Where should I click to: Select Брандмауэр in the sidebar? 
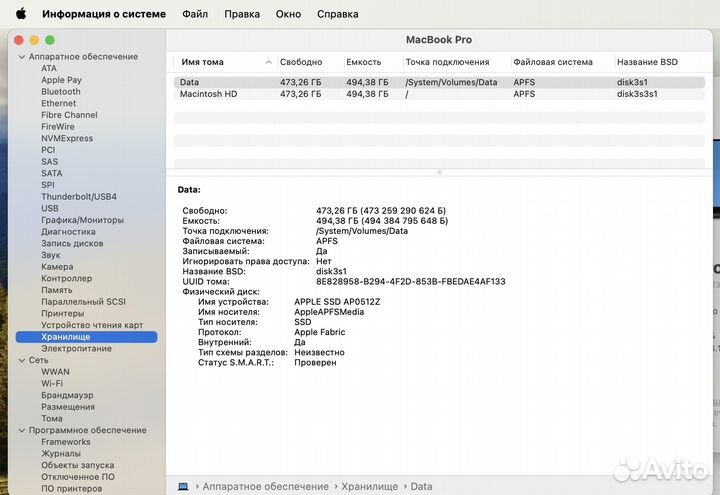point(67,395)
